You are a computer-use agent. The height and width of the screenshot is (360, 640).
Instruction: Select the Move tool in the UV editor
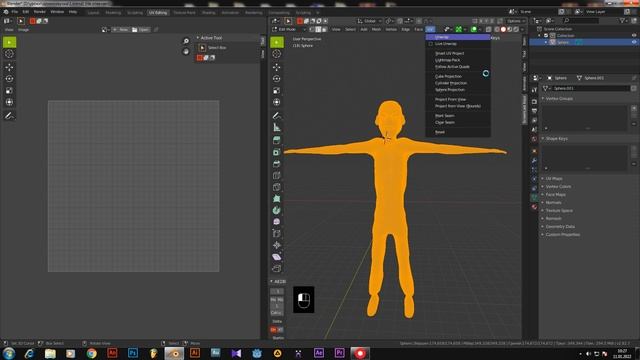point(9,67)
